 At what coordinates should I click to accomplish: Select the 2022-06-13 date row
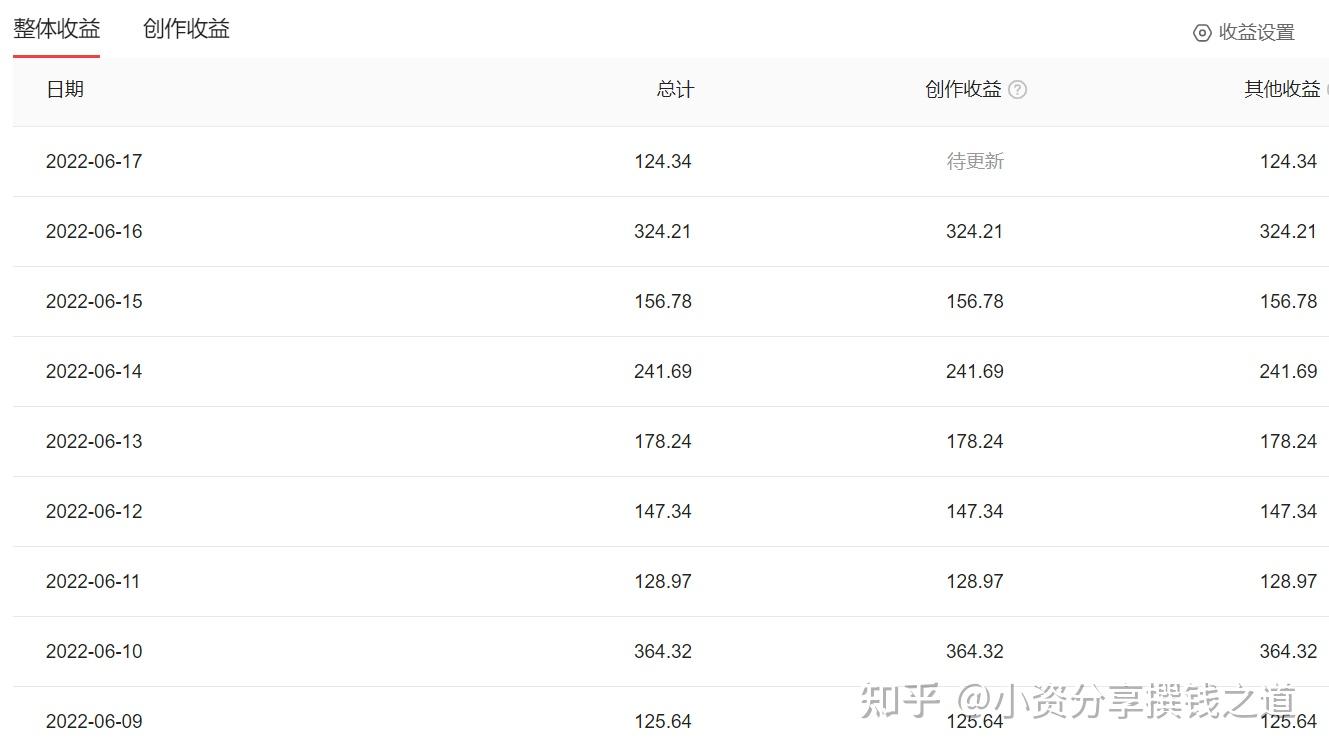coord(94,441)
